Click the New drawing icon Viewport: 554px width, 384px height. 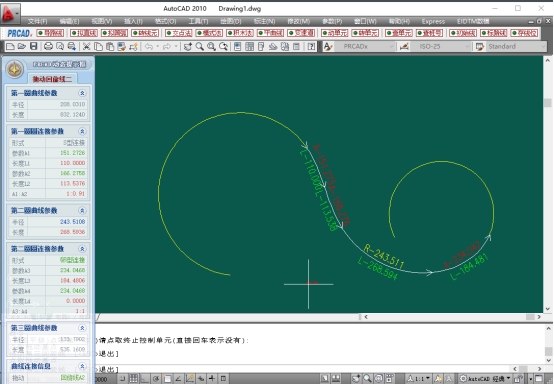click(x=11, y=46)
